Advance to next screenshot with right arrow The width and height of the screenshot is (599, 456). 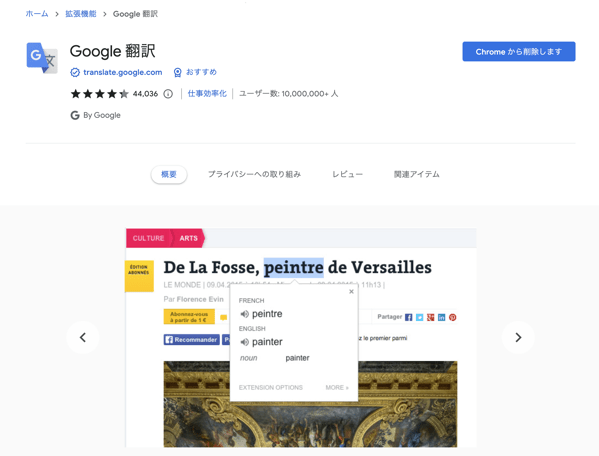pos(518,337)
